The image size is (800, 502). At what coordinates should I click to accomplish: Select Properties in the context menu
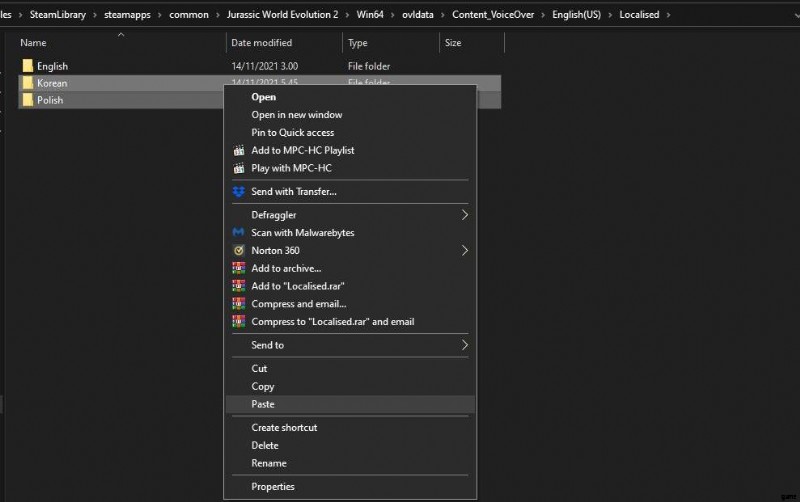[x=273, y=487]
